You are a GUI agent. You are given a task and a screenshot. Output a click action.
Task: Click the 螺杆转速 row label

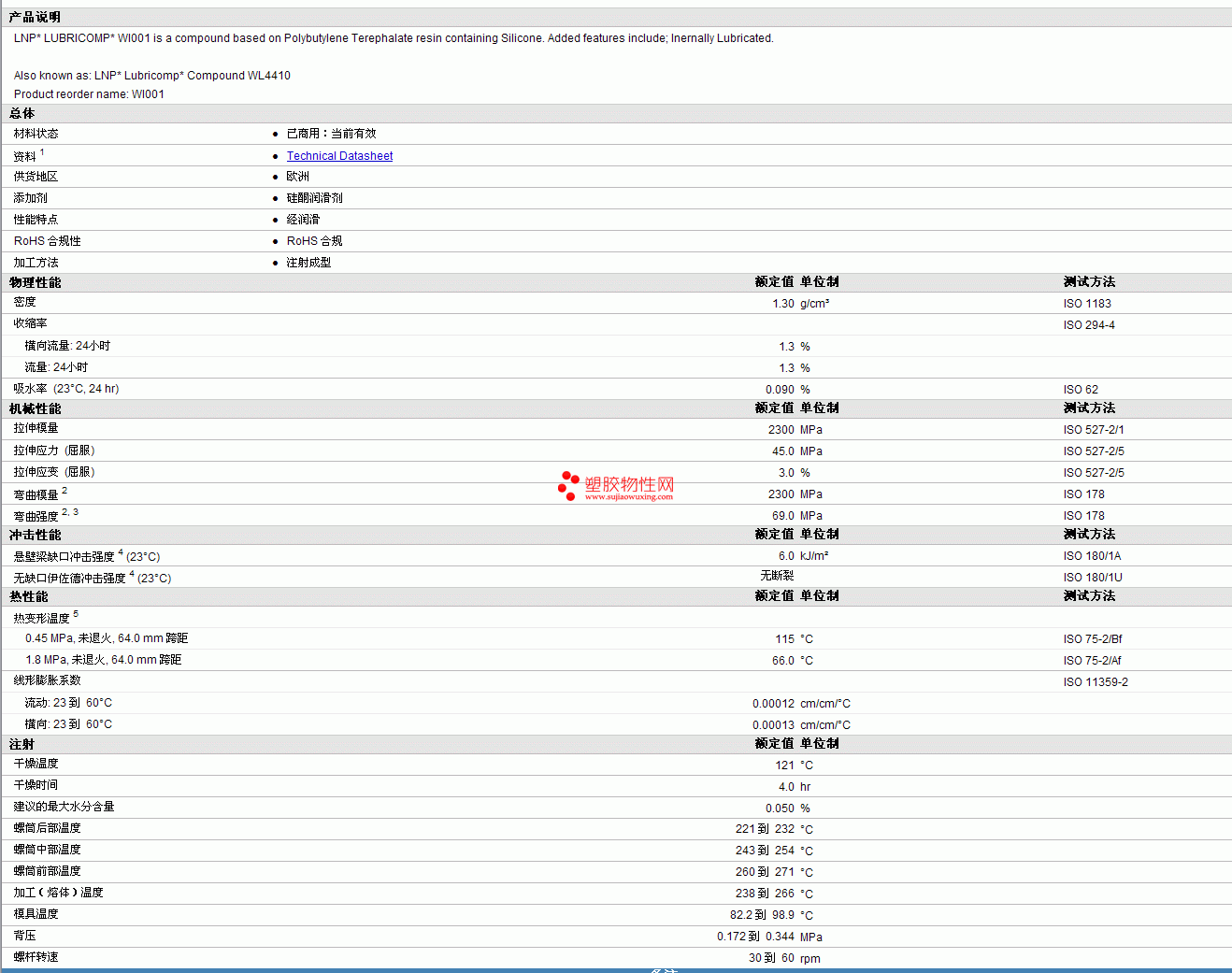tap(36, 957)
